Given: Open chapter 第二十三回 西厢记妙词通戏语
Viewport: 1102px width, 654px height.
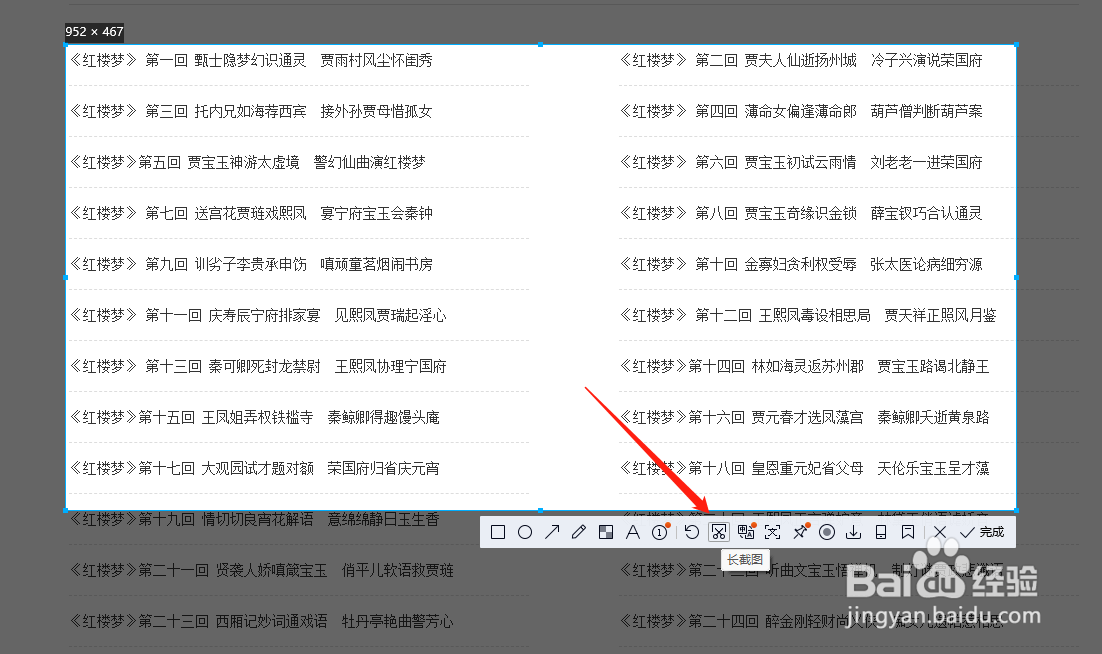Looking at the screenshot, I should coord(261,621).
